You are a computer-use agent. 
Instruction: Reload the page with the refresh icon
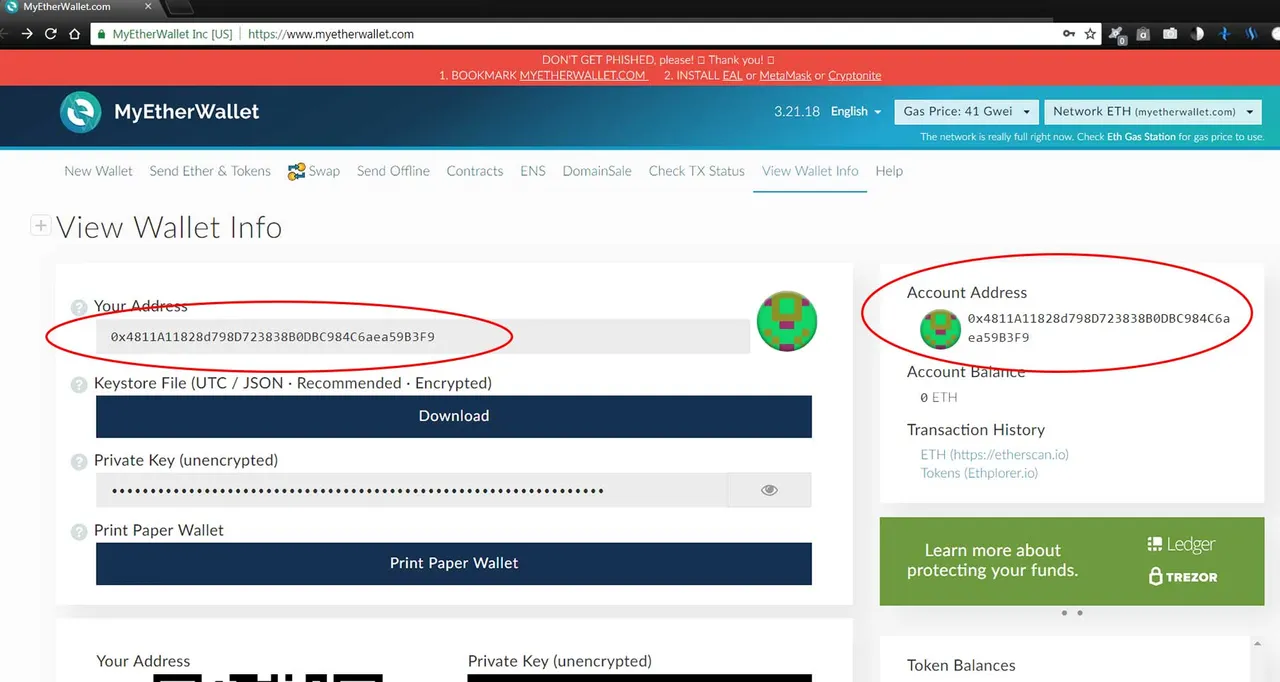tap(51, 33)
